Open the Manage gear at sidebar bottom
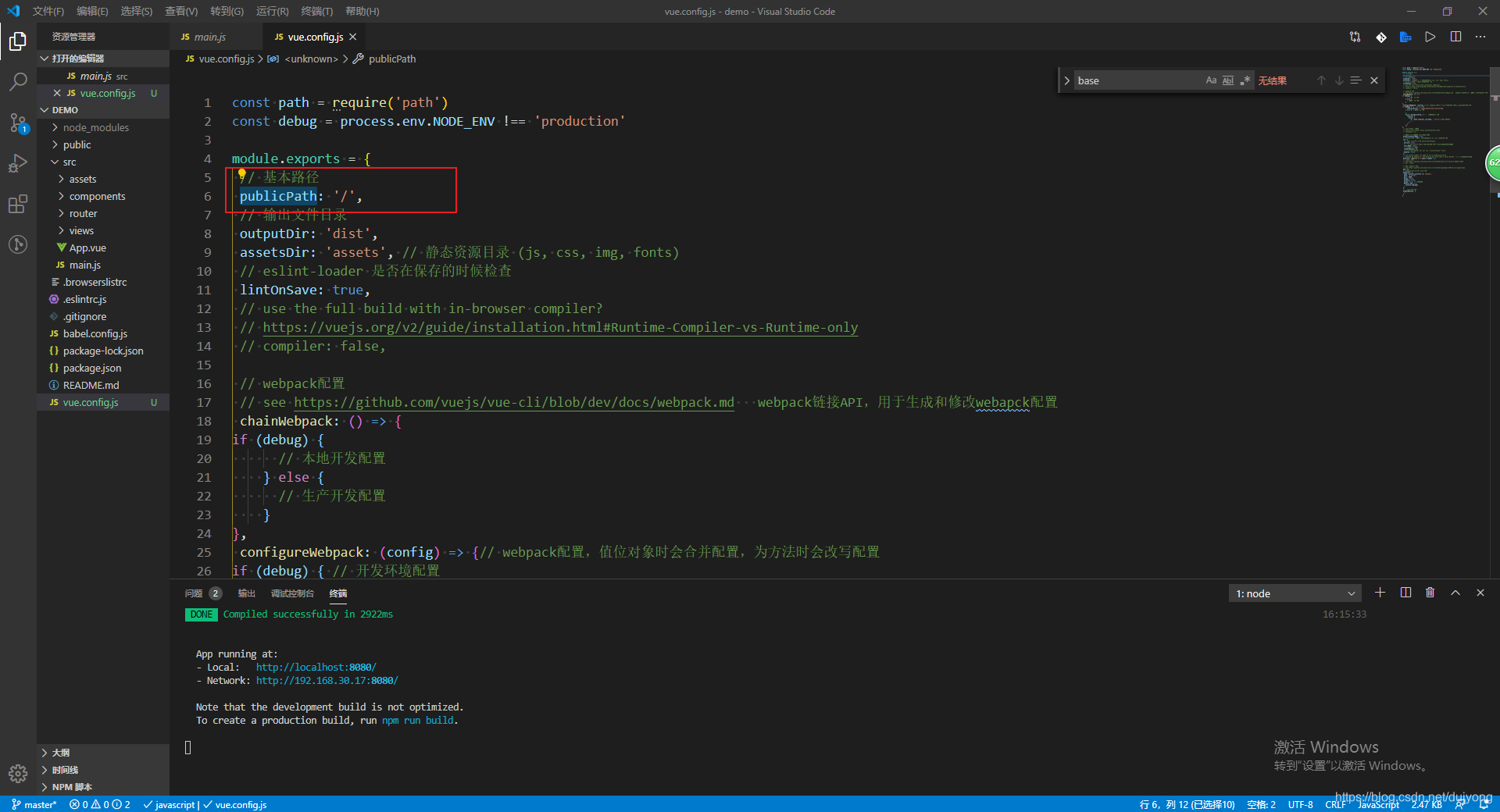This screenshot has width=1500, height=812. point(18,774)
